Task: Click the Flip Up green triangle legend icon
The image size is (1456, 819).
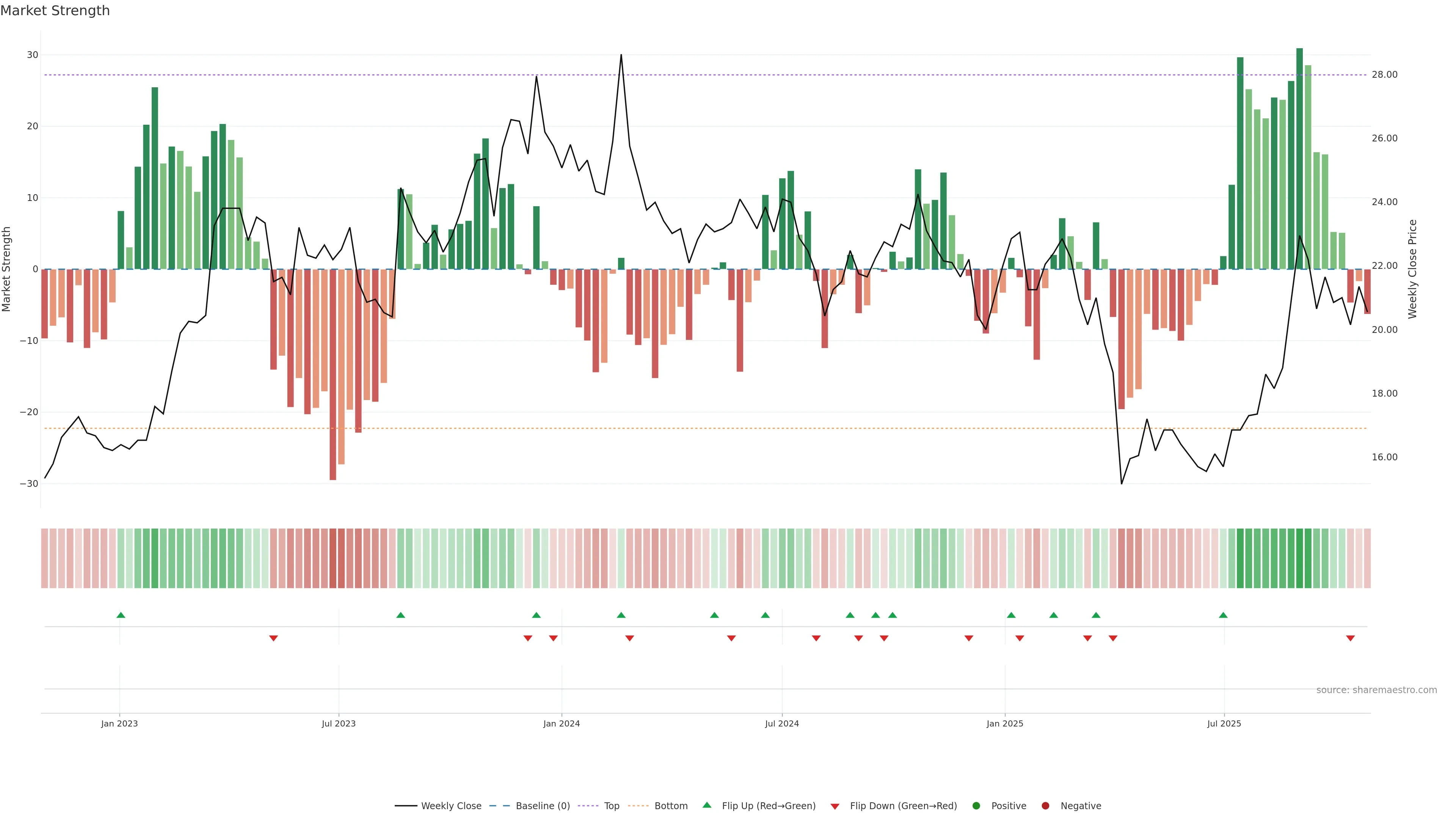Action: coord(706,805)
